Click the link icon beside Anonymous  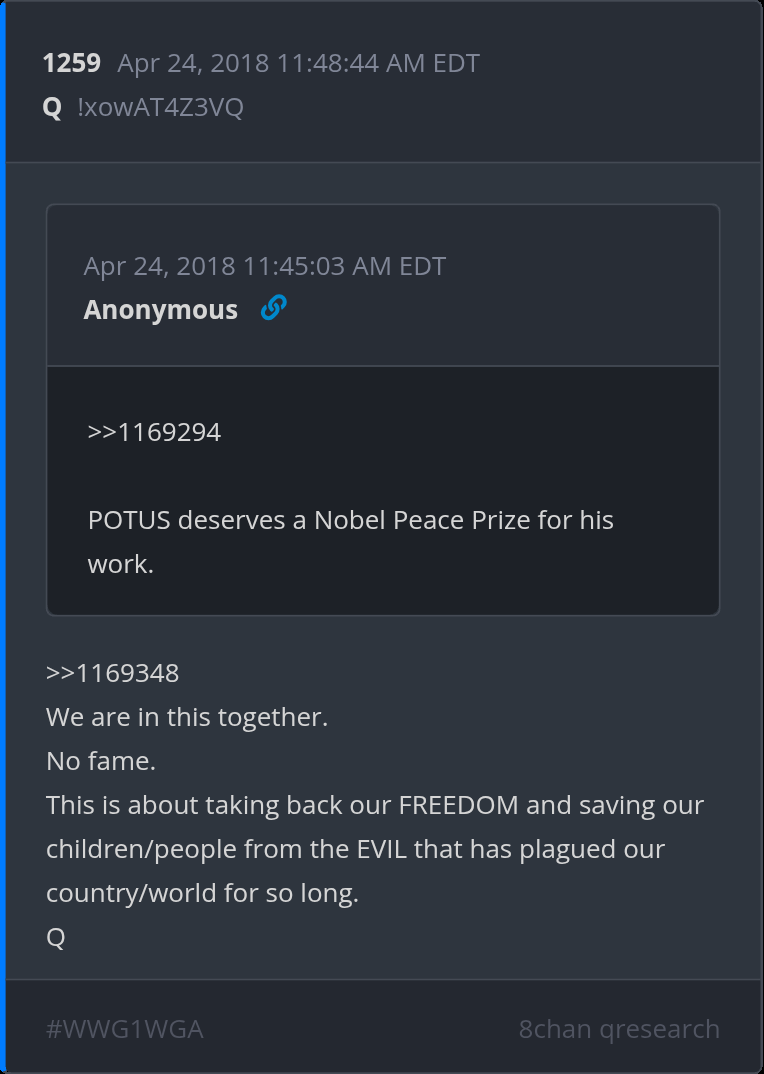273,309
